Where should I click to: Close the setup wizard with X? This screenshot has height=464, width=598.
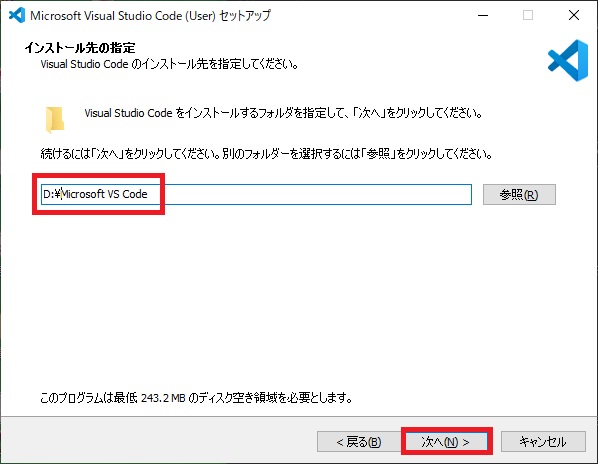coord(574,15)
